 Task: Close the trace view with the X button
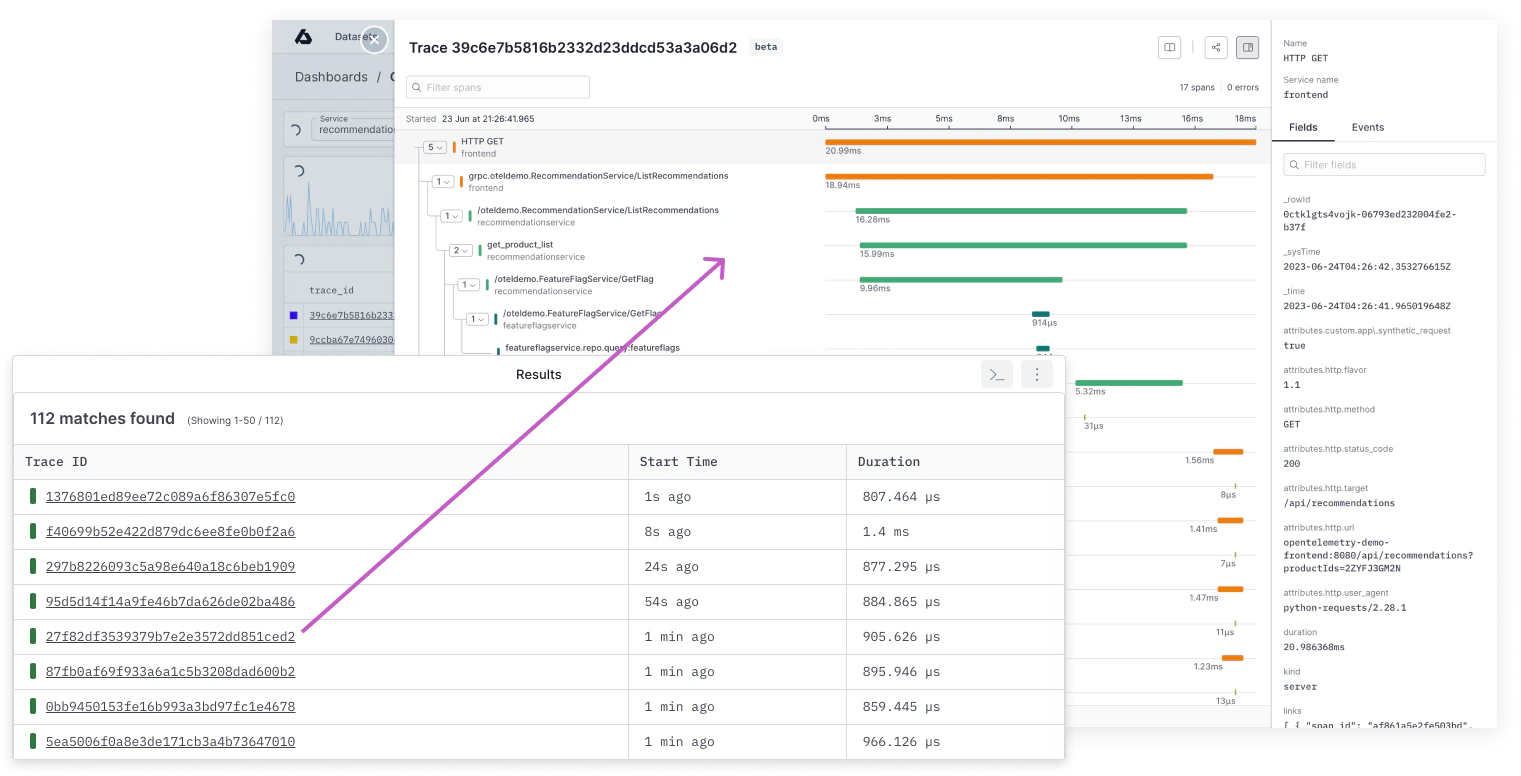374,40
